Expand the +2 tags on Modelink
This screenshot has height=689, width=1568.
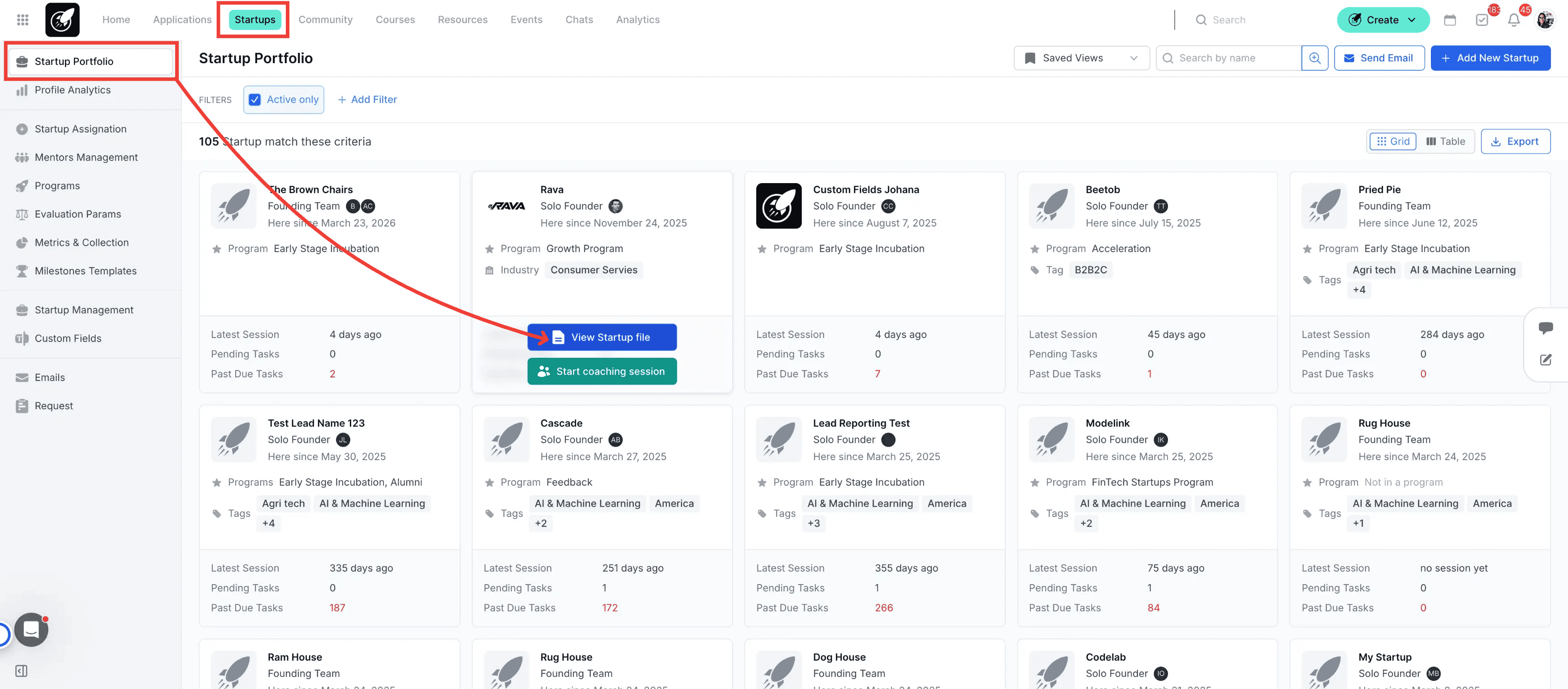(1086, 524)
